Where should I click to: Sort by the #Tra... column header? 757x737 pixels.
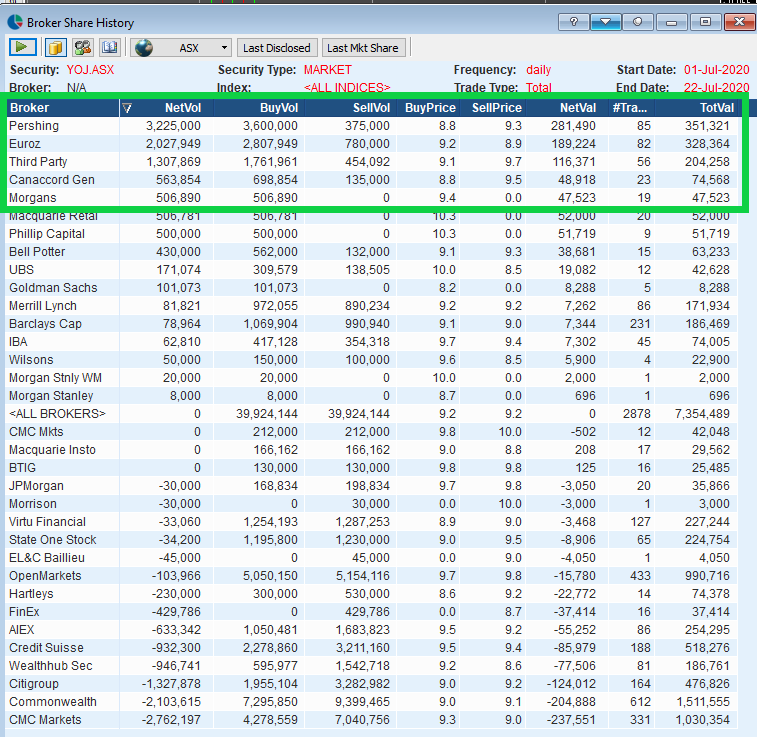(x=630, y=108)
